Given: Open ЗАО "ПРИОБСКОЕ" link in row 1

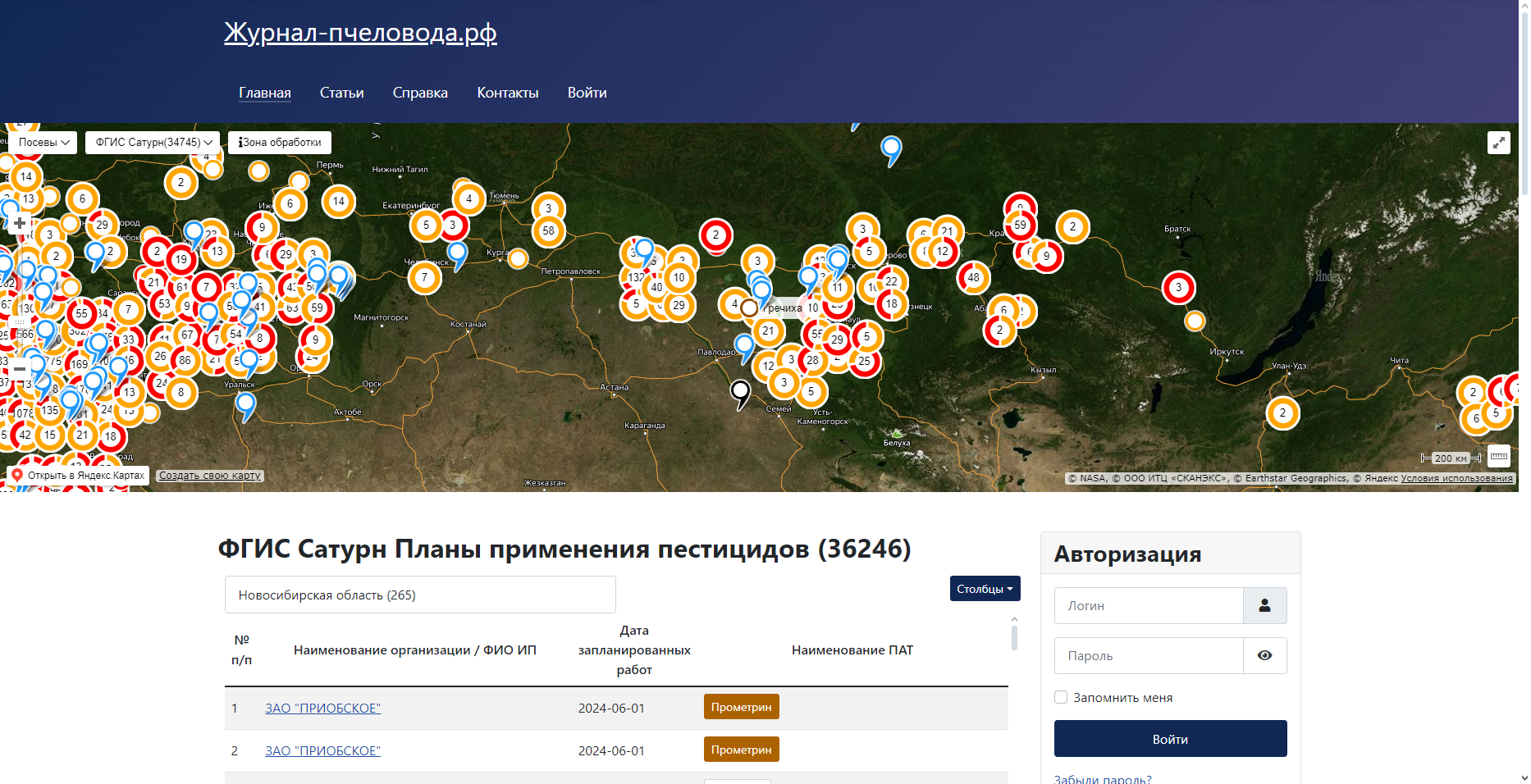Looking at the screenshot, I should click(322, 708).
